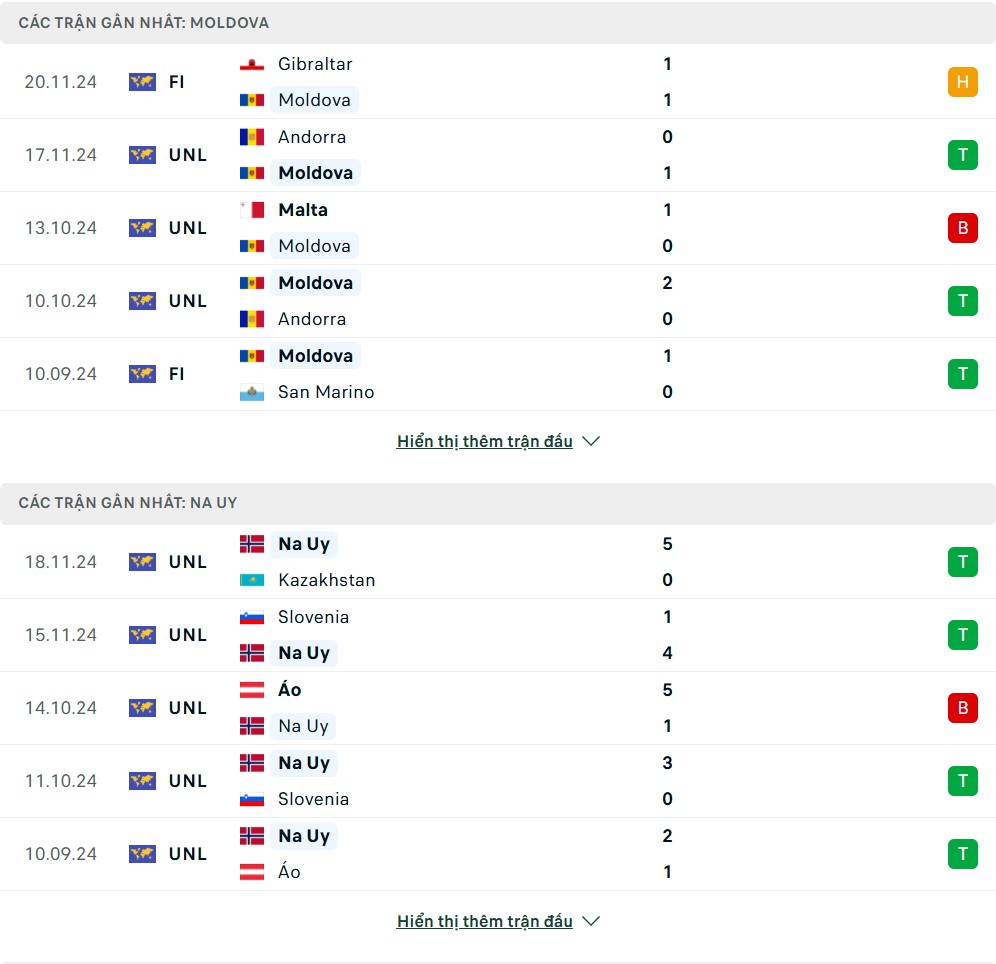
Task: Click the Gibraltar flag icon
Action: coord(252,64)
